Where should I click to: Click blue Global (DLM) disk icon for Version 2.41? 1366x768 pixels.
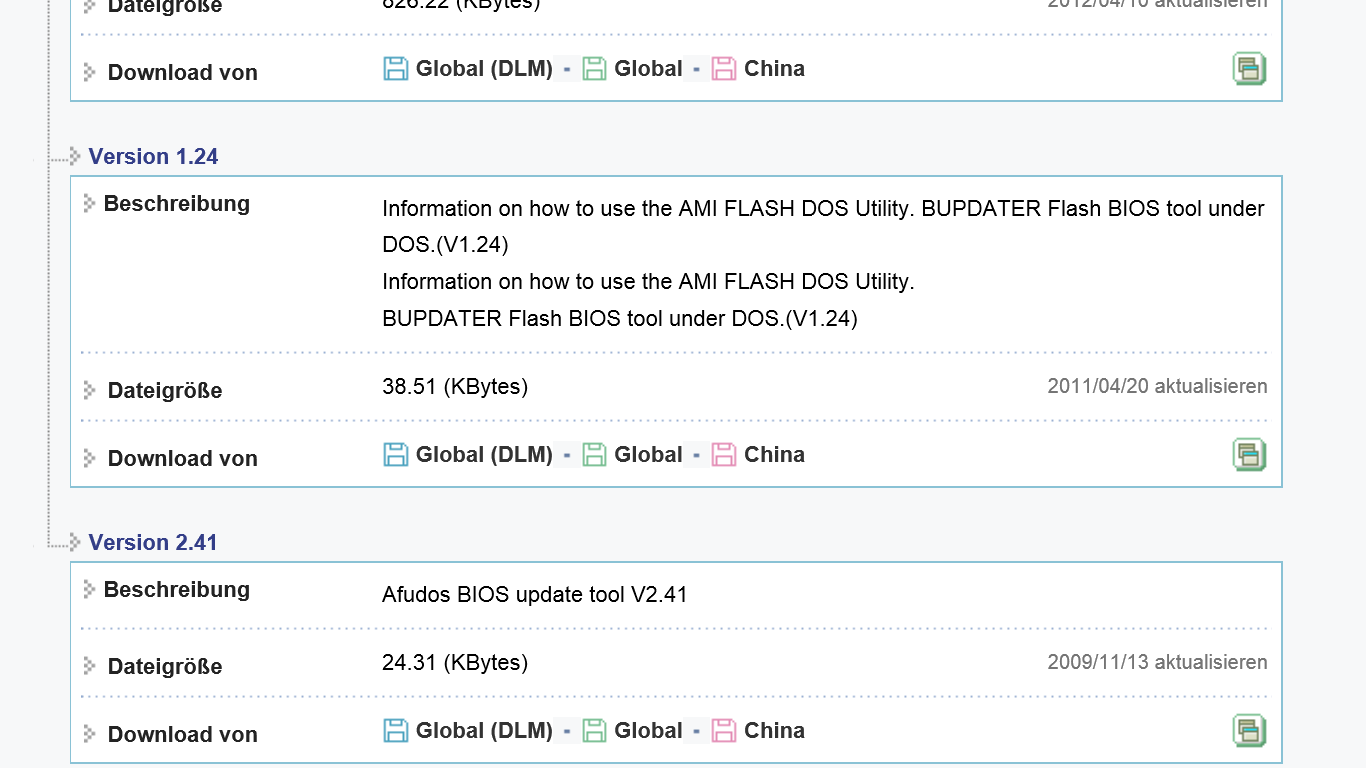(x=396, y=731)
